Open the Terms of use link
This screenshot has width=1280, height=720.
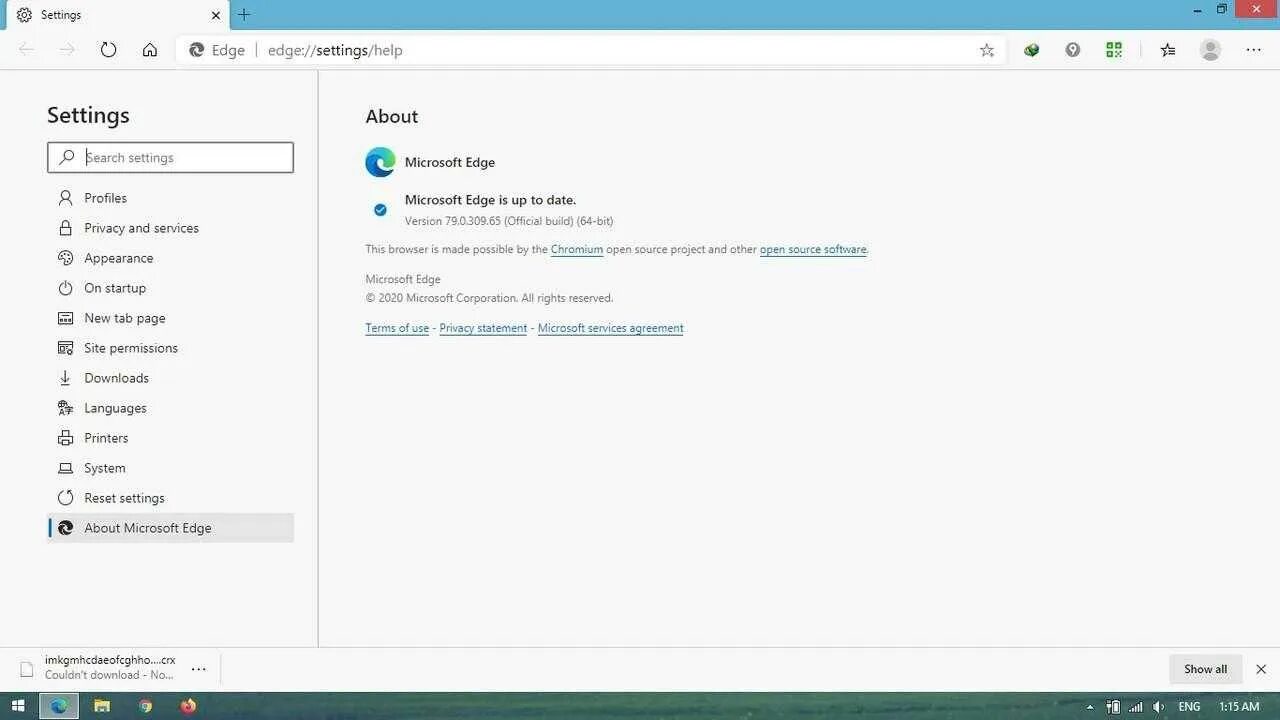397,328
